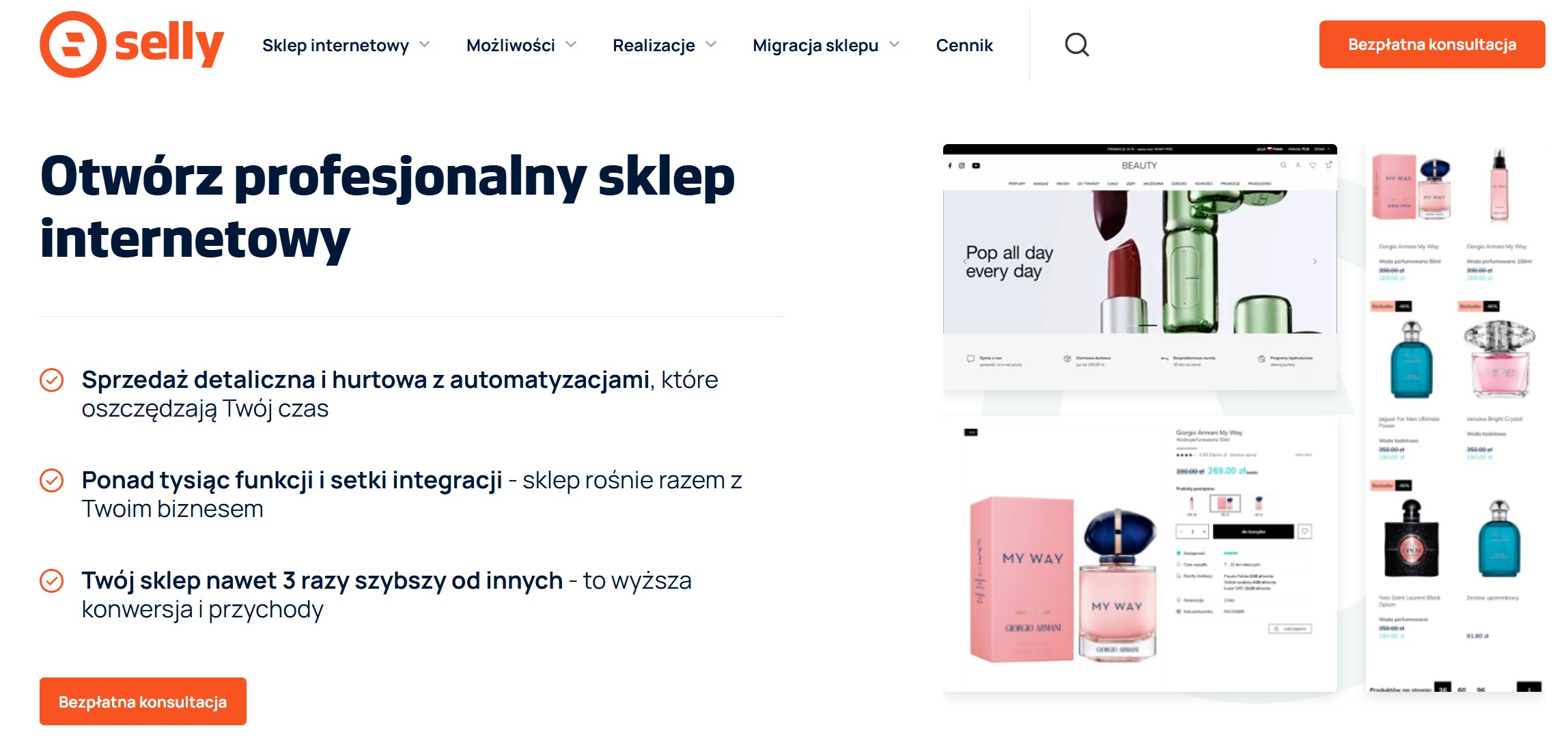
Task: Open the Realizacje menu item
Action: click(x=654, y=45)
